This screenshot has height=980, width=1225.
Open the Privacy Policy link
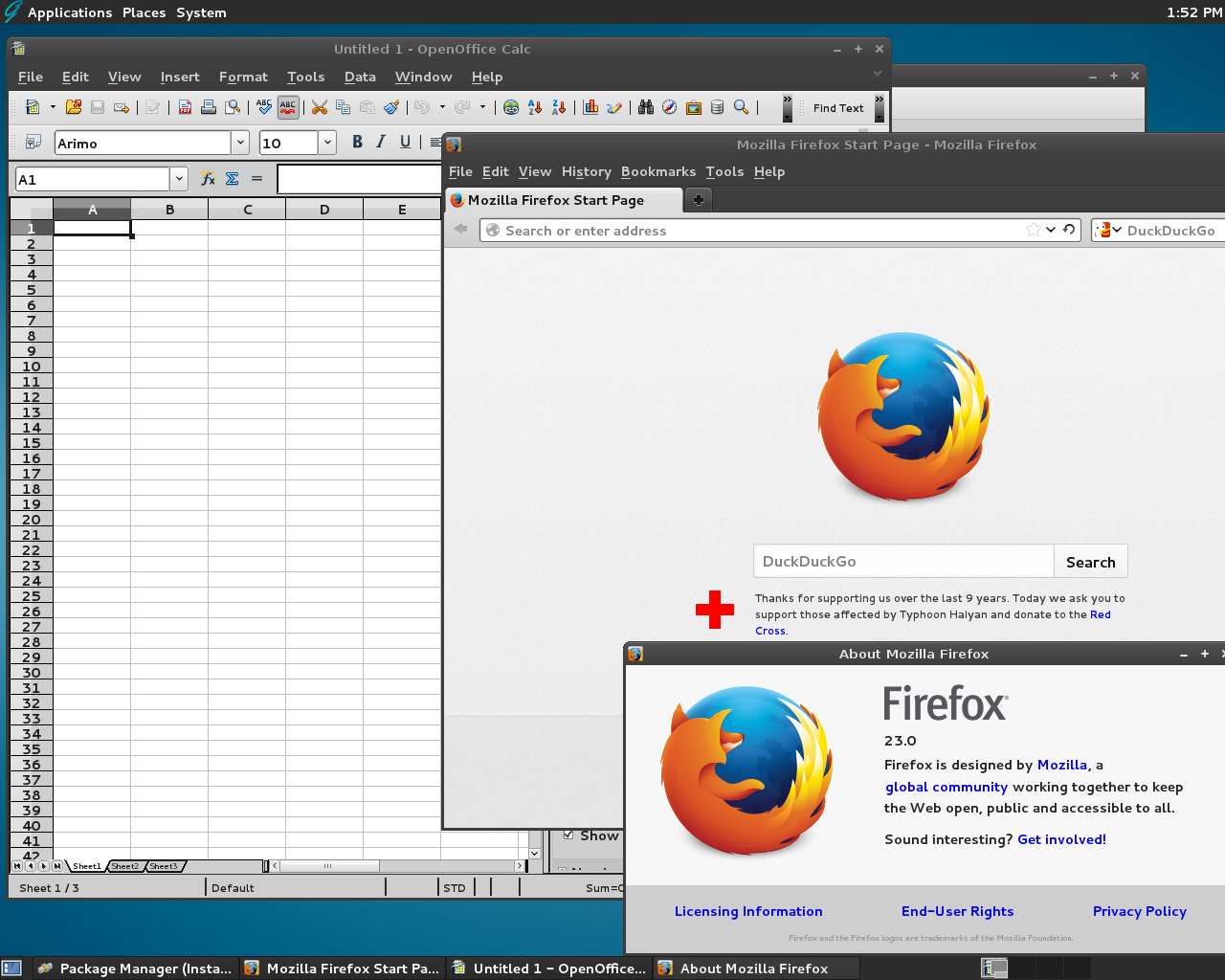click(1140, 911)
